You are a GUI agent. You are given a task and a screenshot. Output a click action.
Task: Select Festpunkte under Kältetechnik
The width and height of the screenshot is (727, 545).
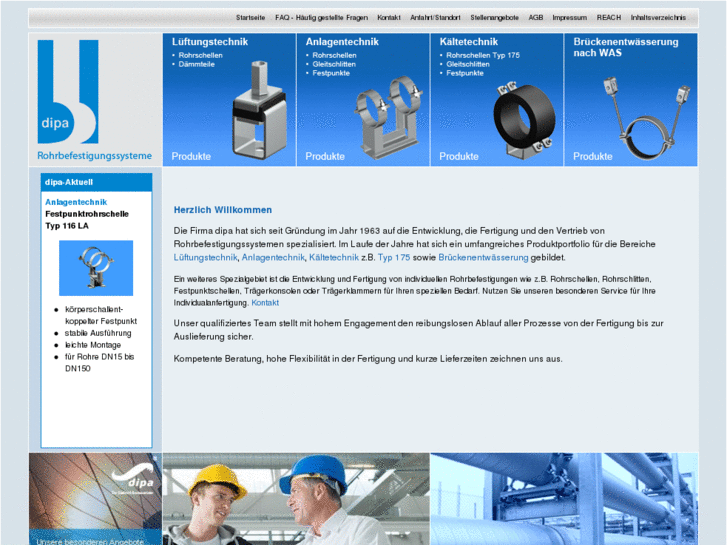pyautogui.click(x=465, y=73)
